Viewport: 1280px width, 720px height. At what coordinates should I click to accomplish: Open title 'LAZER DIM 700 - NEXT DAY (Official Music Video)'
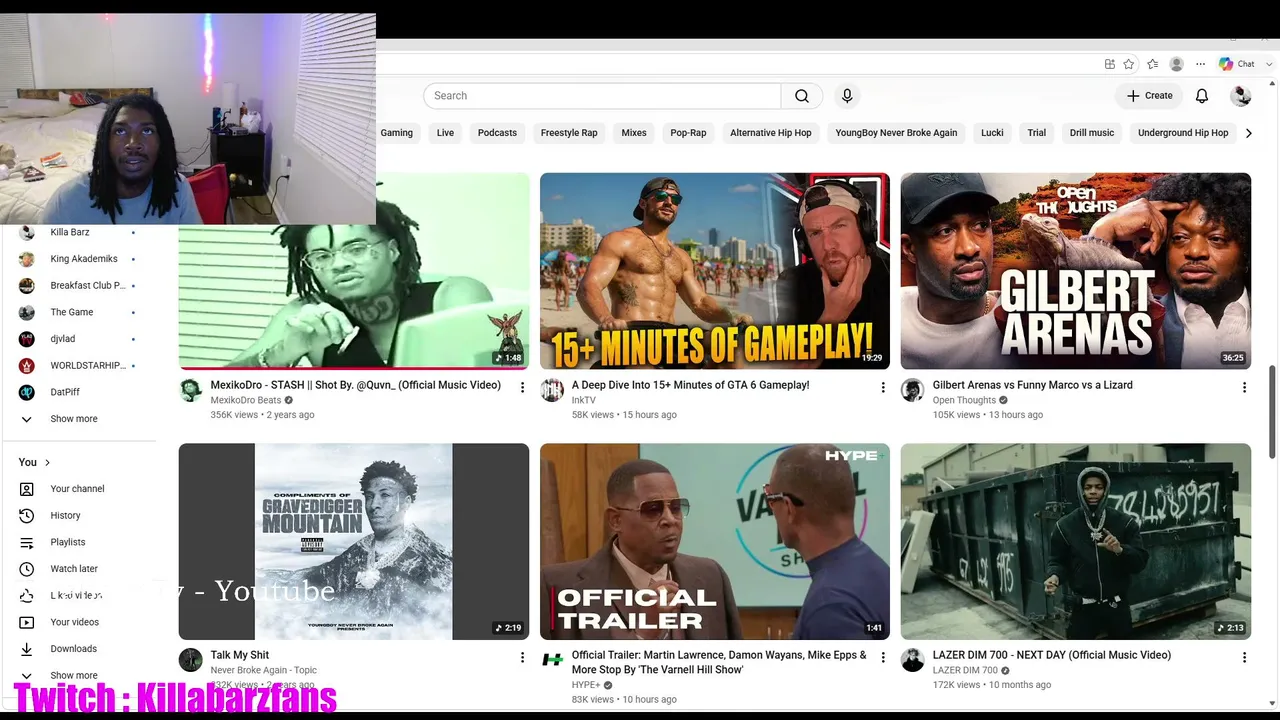point(1051,655)
